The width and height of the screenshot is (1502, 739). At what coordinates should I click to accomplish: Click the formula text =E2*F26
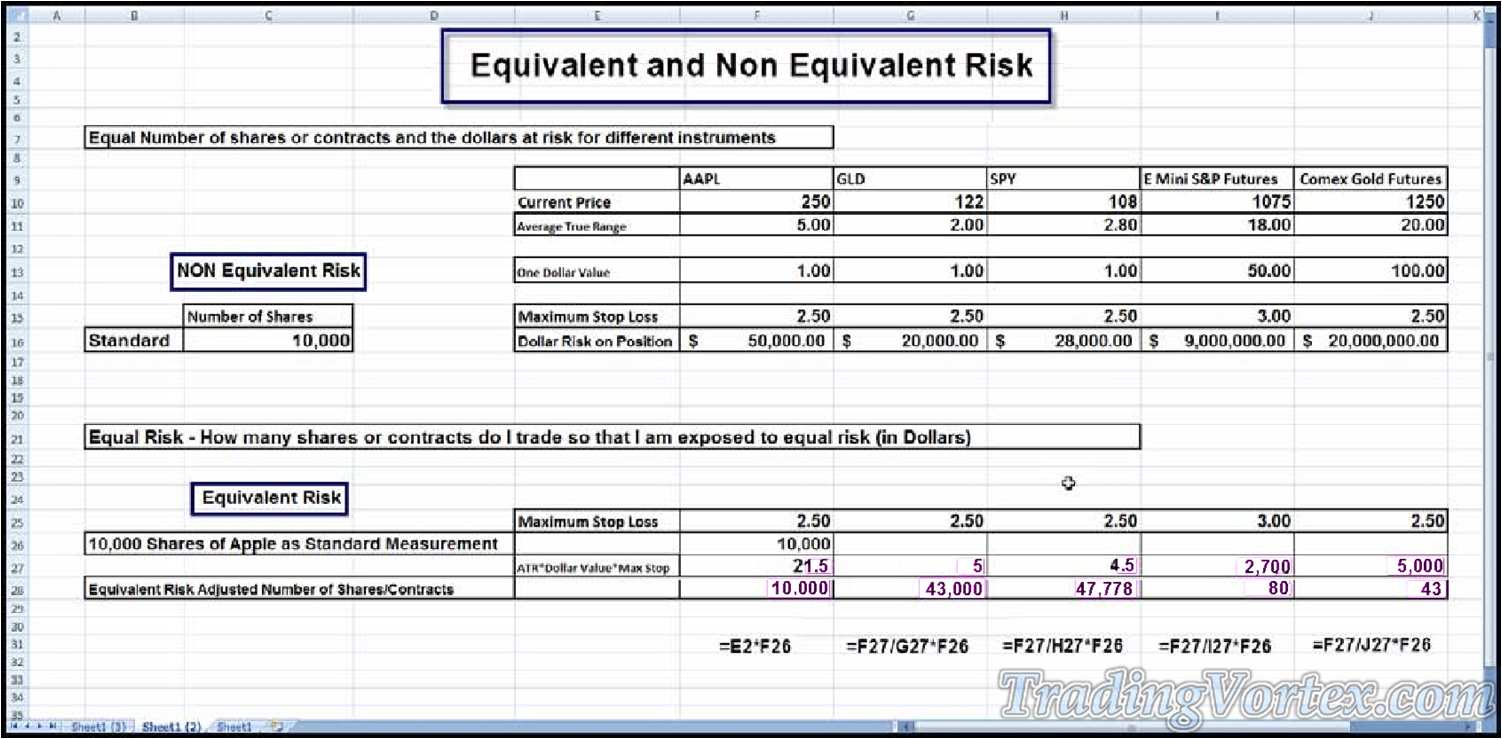pos(755,647)
